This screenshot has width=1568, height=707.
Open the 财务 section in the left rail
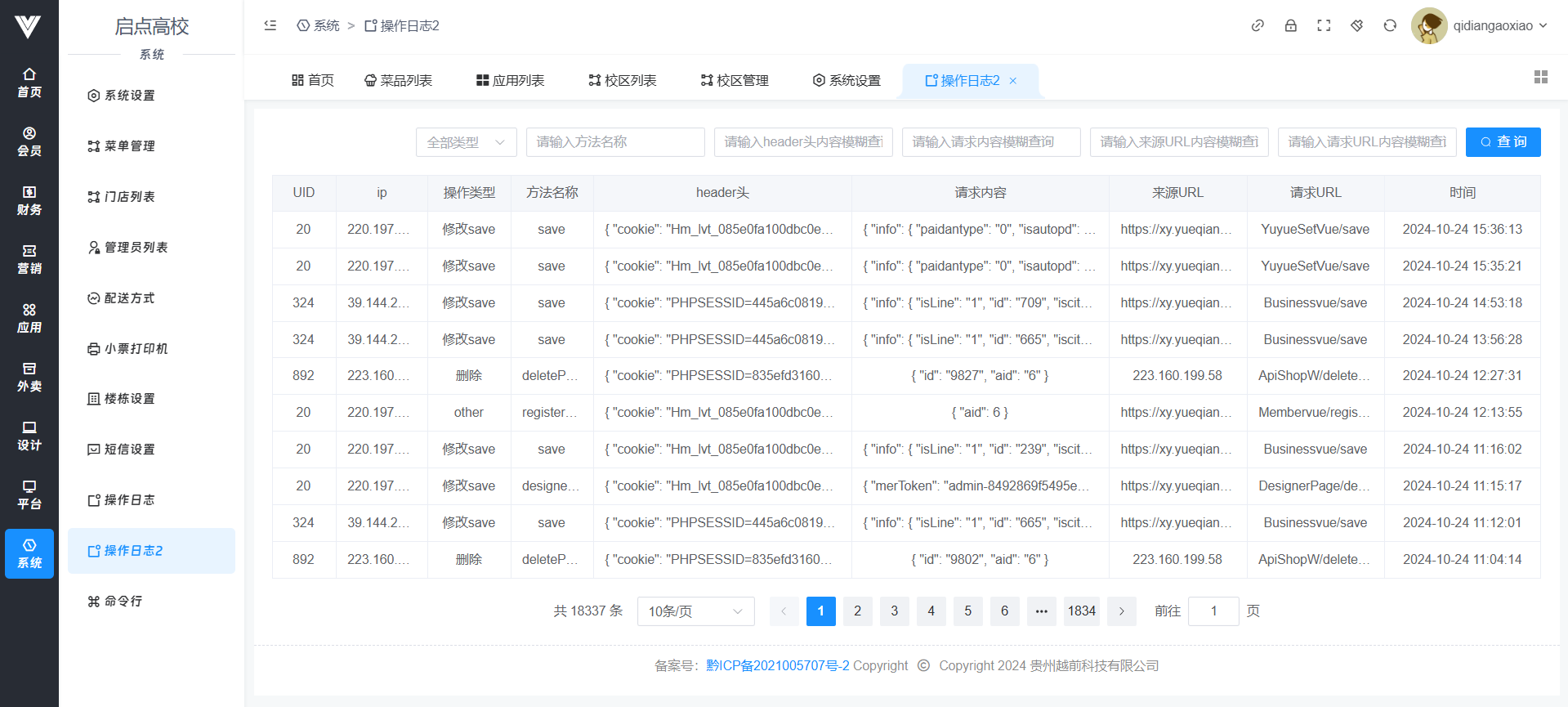pos(29,200)
